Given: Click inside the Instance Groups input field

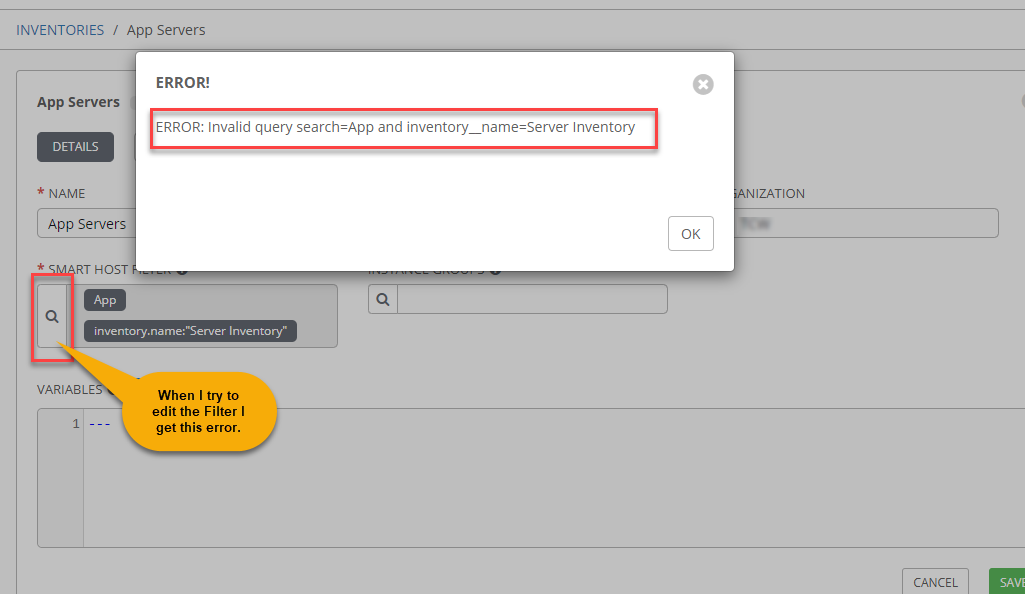Looking at the screenshot, I should [x=532, y=299].
